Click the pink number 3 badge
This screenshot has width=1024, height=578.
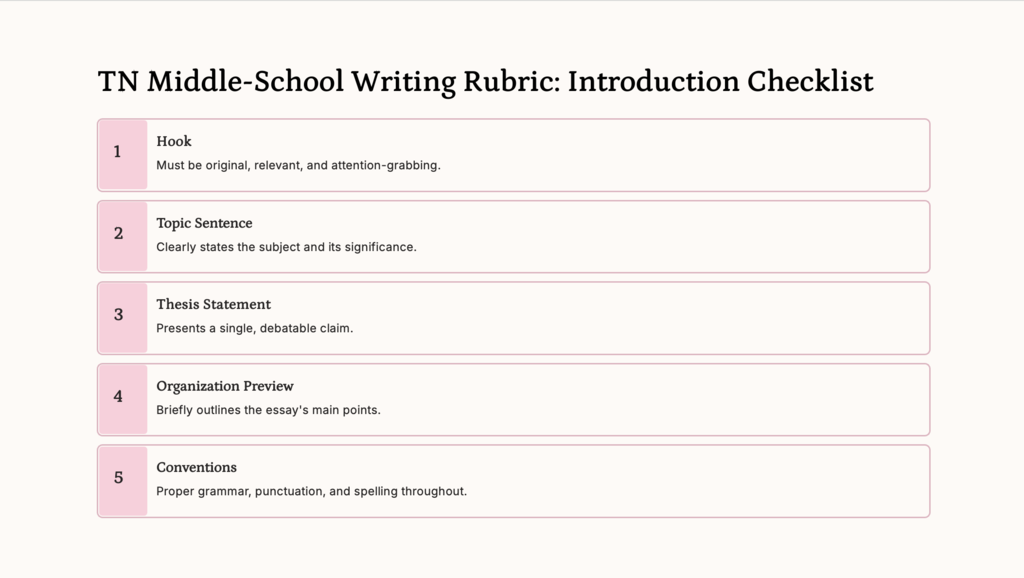point(123,318)
